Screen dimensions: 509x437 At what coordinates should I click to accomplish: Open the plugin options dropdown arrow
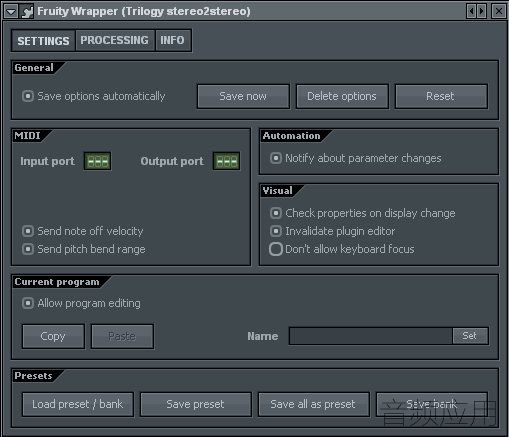click(x=11, y=12)
